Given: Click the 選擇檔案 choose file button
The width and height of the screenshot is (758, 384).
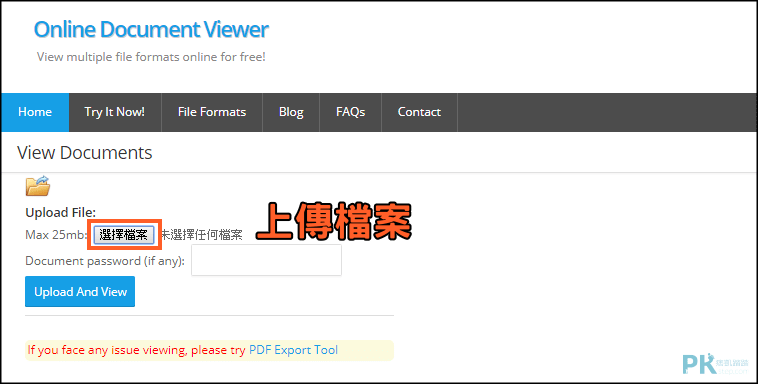Looking at the screenshot, I should coord(124,235).
